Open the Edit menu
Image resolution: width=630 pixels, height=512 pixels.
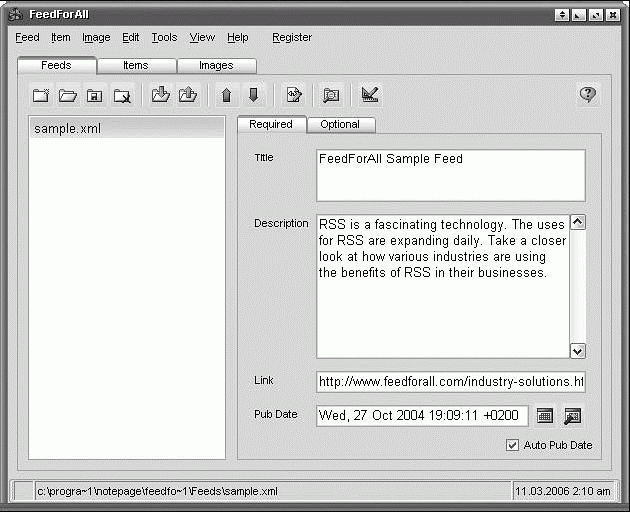coord(131,37)
